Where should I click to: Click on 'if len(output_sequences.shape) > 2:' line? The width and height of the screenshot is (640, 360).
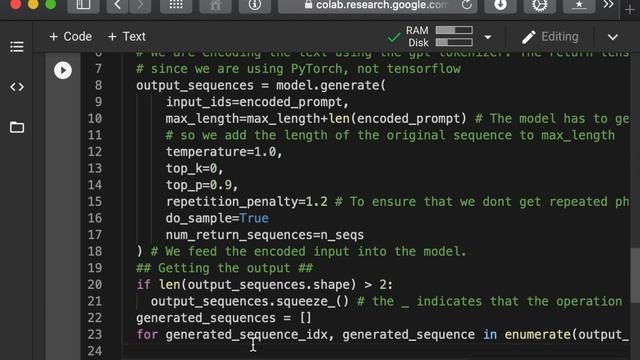coord(264,284)
